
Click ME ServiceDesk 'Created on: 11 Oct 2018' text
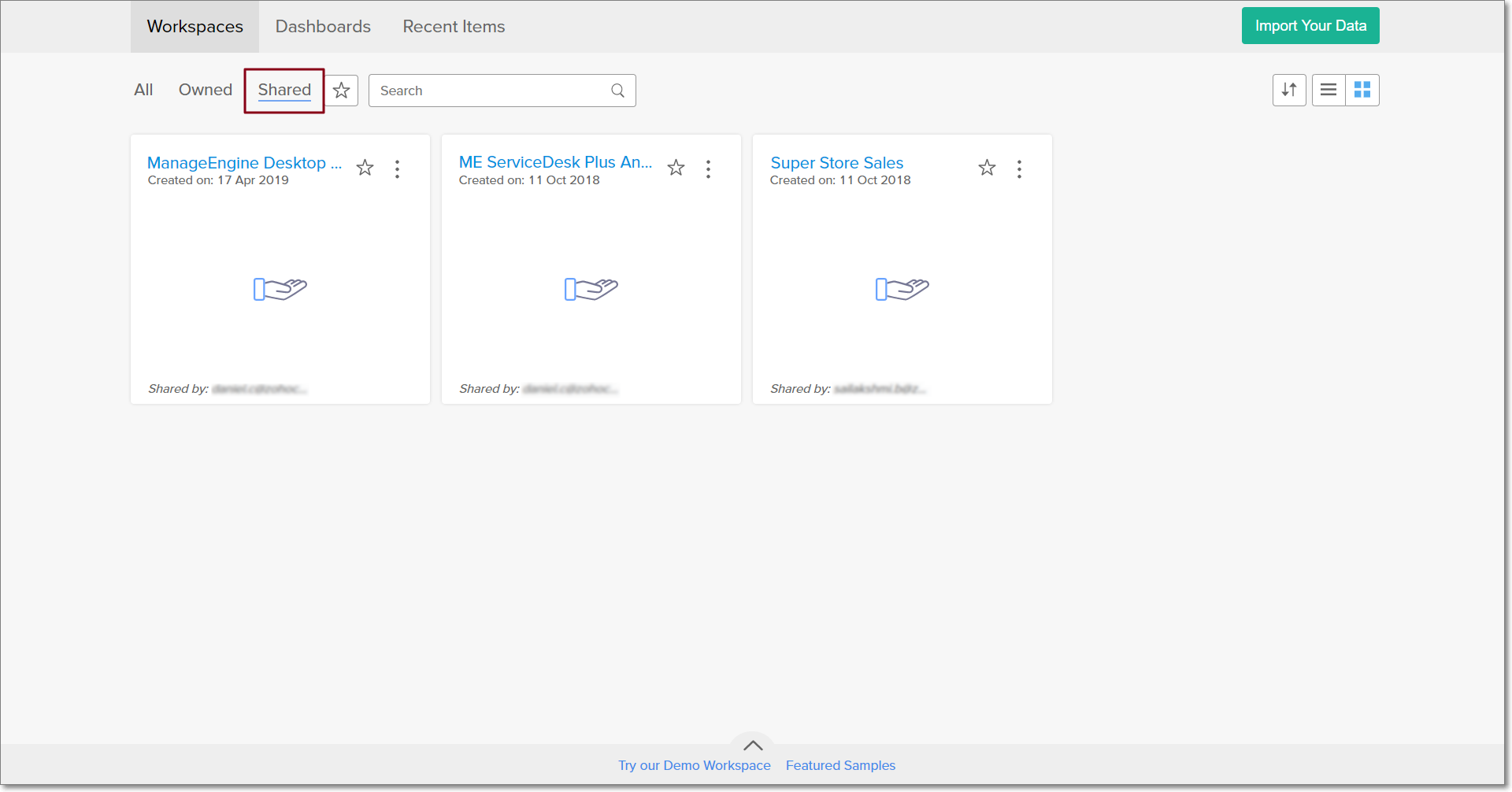529,180
